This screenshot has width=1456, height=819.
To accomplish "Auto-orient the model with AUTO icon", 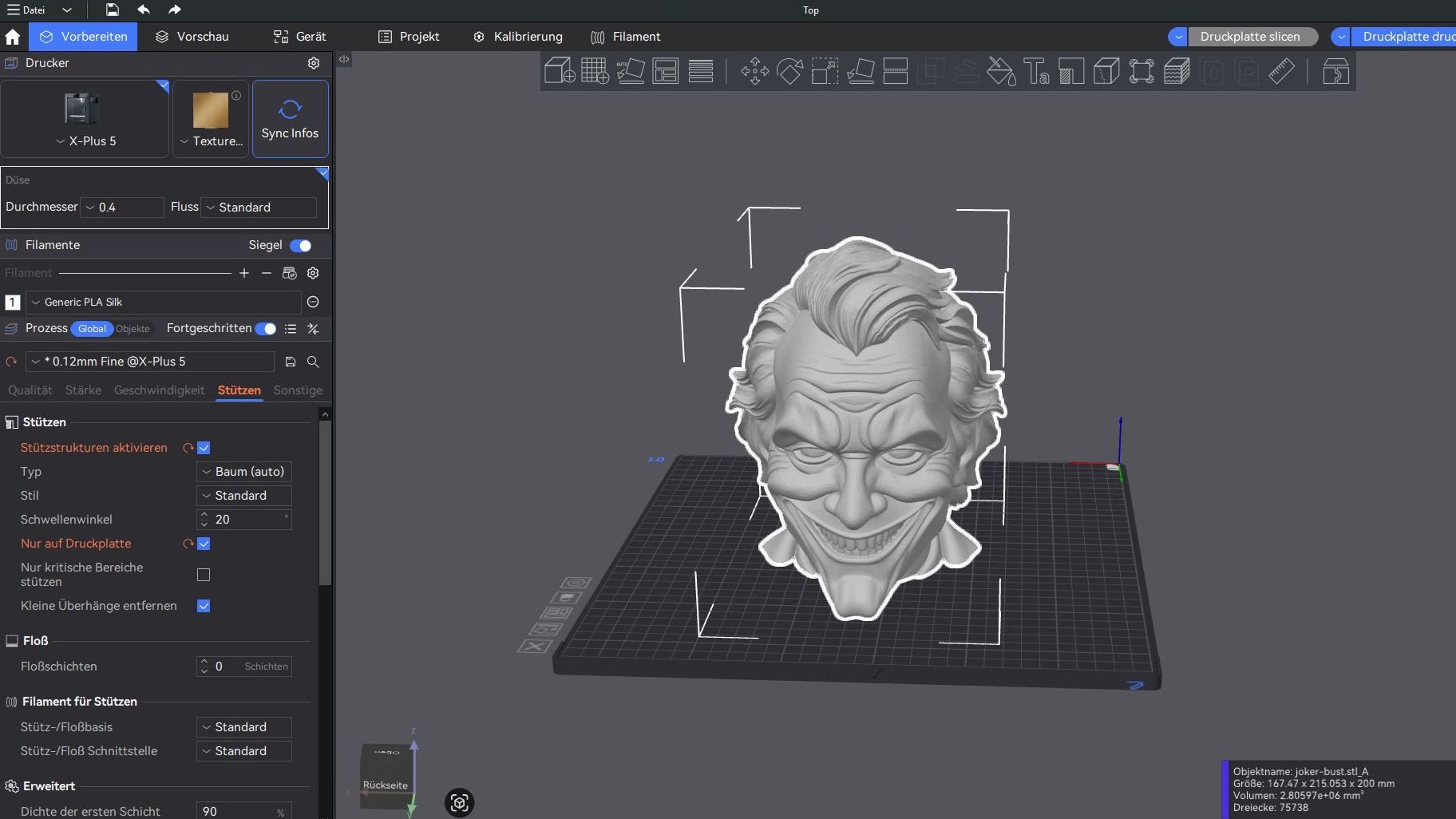I will (x=630, y=71).
